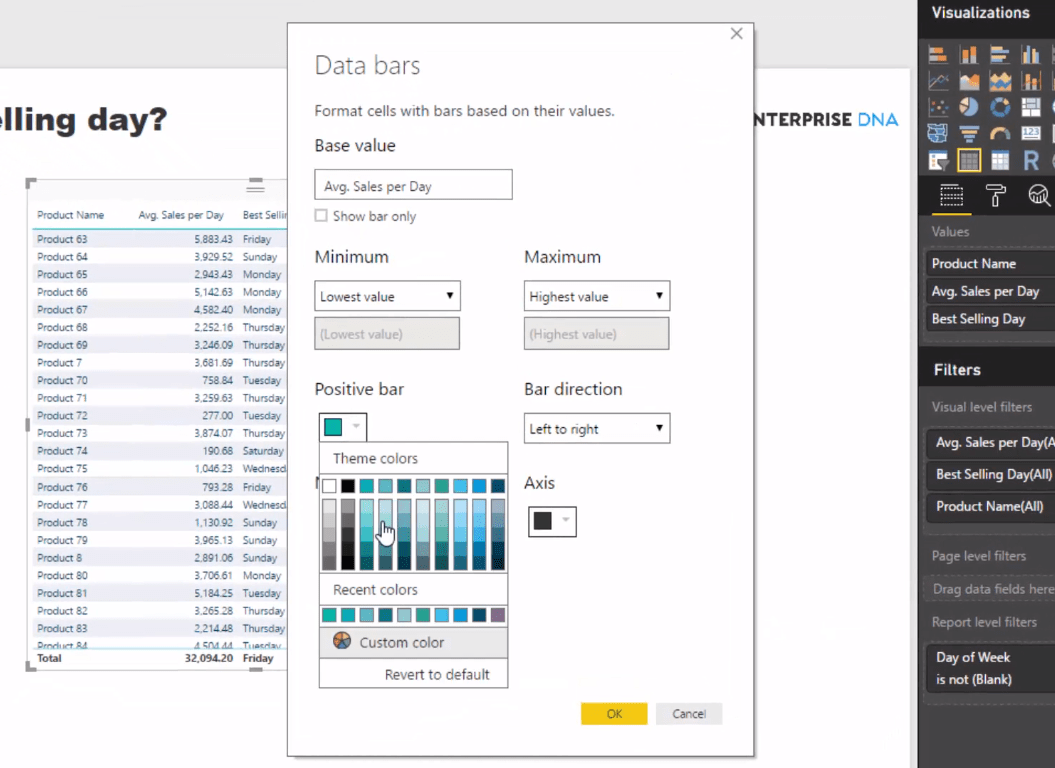Click the disabled Highest value input
The image size is (1055, 768).
tap(597, 334)
